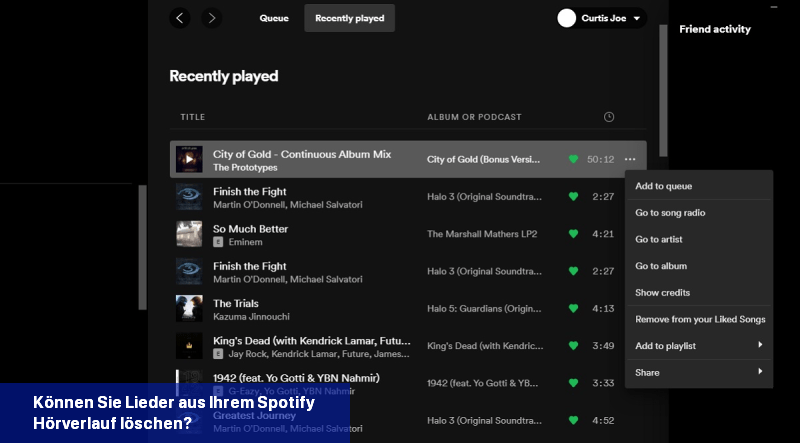The image size is (800, 443).
Task: Click the duration clock column icon
Action: (x=609, y=117)
